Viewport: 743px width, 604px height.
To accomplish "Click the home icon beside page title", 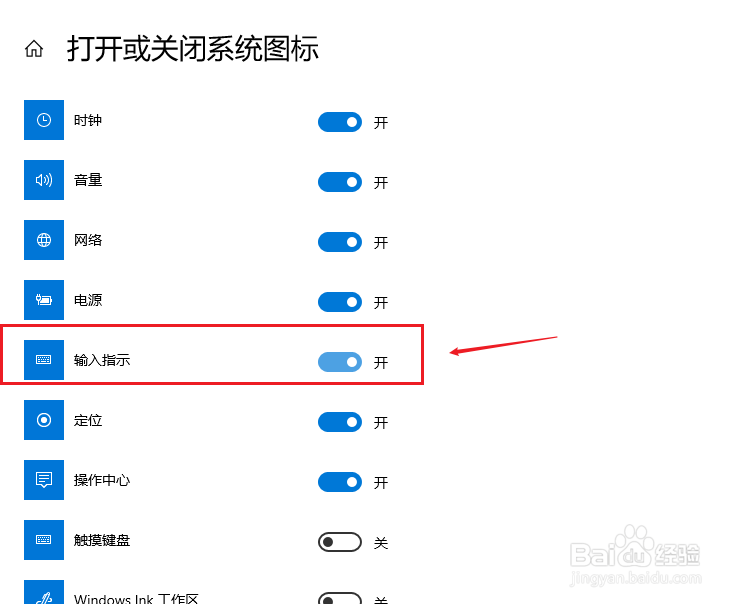I will [x=34, y=48].
